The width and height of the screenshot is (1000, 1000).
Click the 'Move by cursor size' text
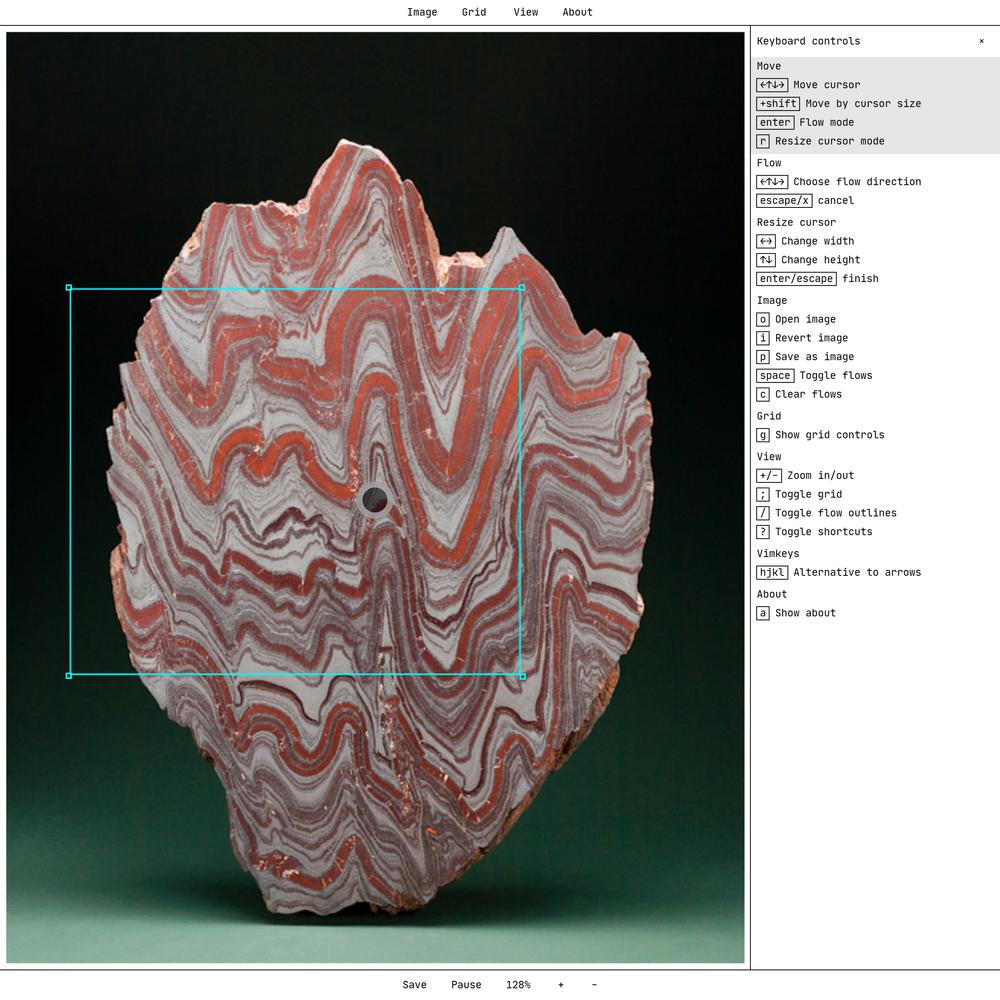(x=863, y=104)
